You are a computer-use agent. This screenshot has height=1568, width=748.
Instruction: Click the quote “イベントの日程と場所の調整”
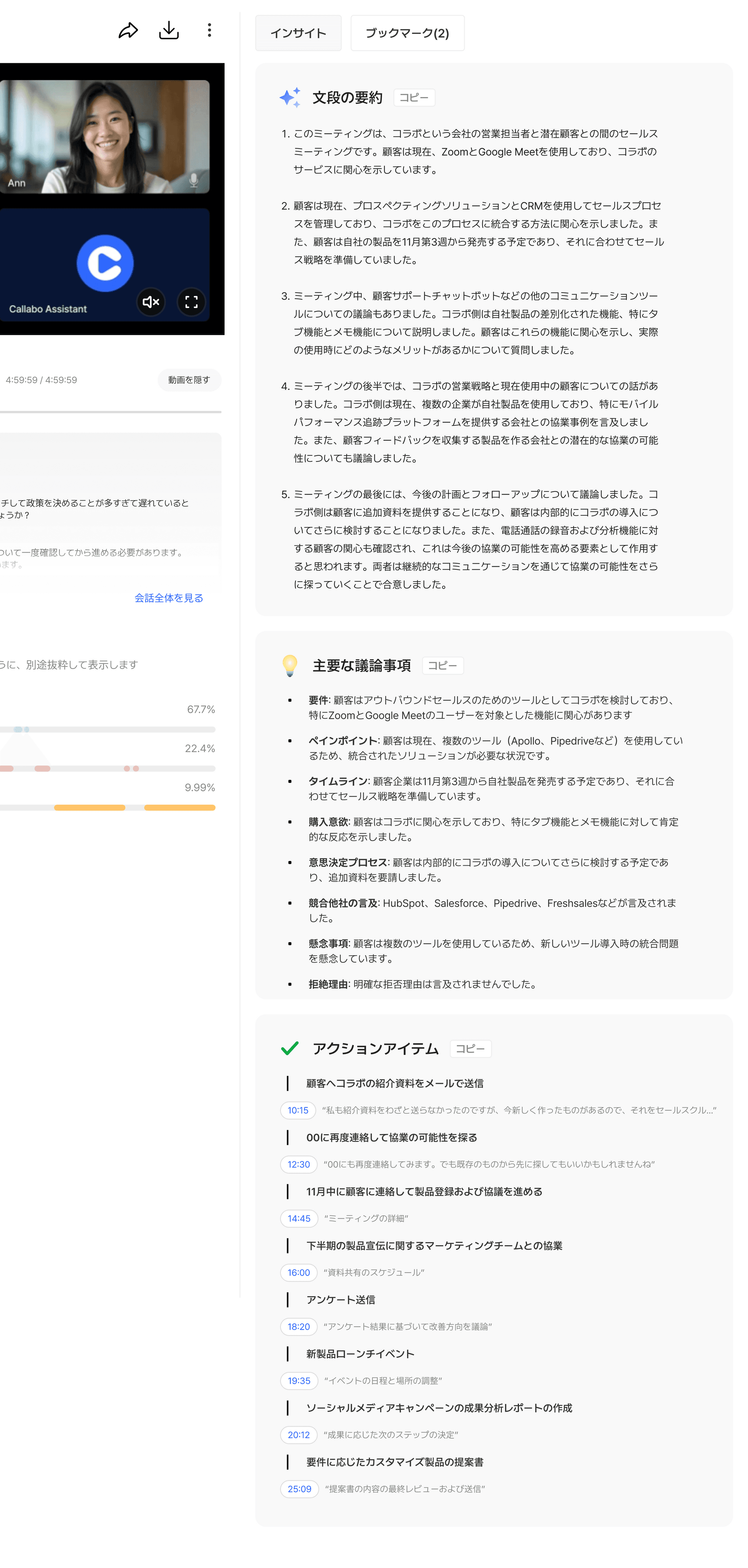click(383, 1381)
